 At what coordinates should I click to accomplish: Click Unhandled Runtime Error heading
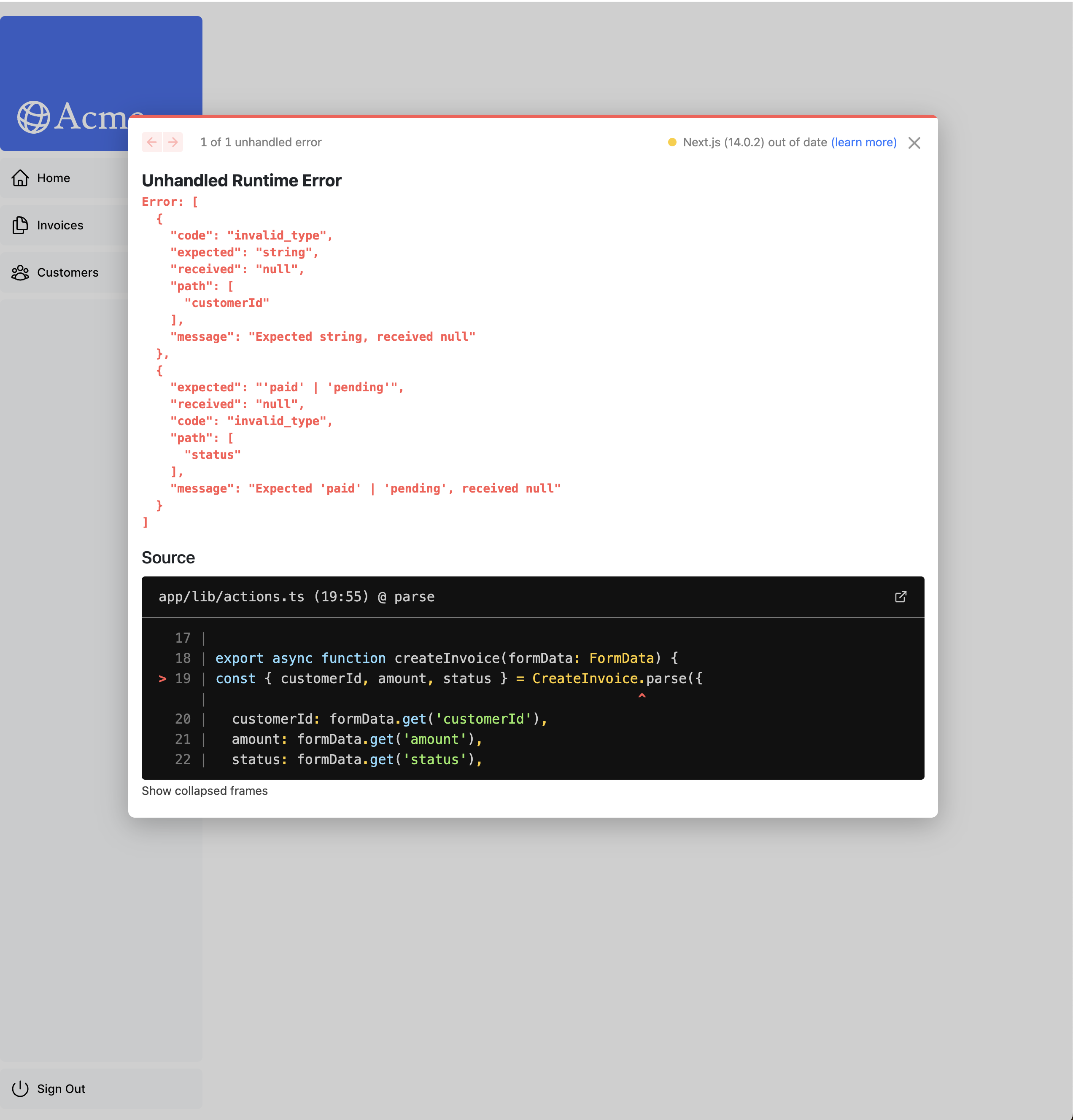(241, 180)
